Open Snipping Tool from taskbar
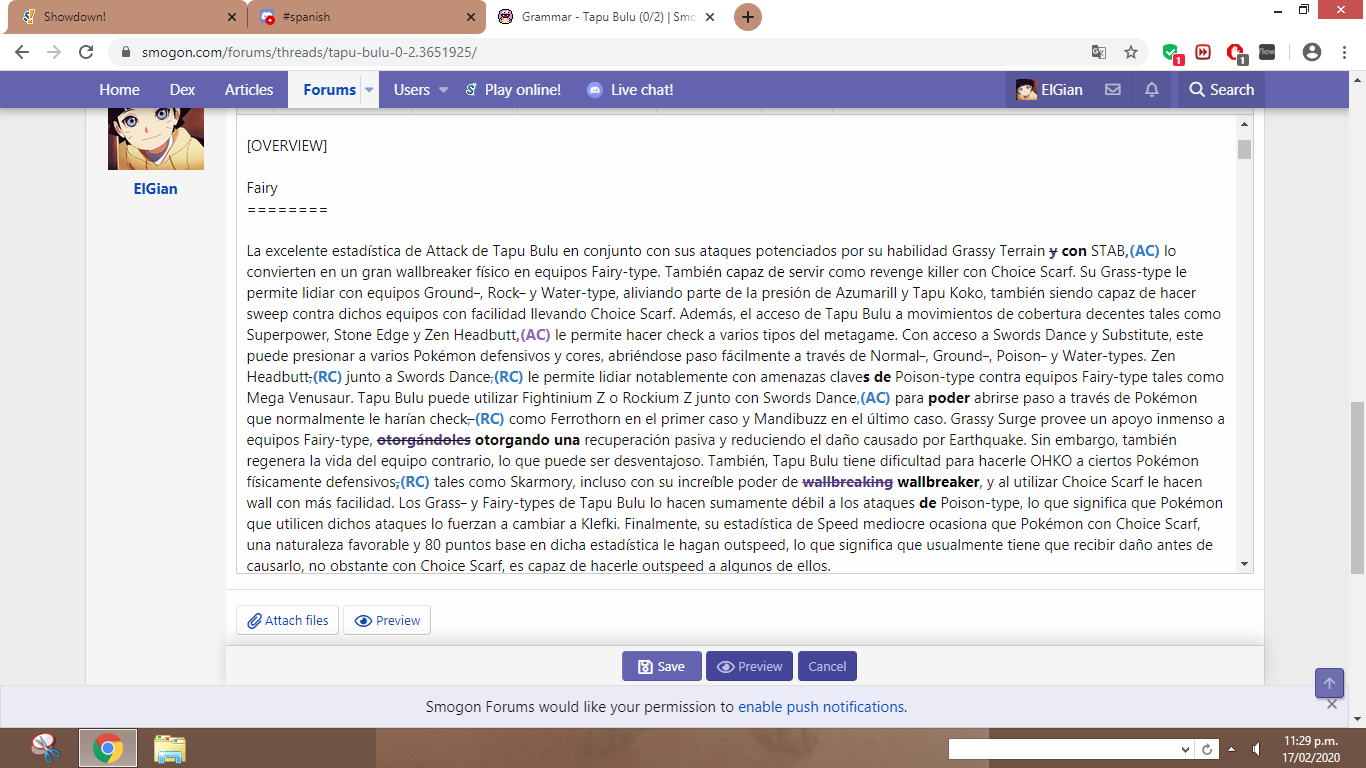 tap(44, 748)
